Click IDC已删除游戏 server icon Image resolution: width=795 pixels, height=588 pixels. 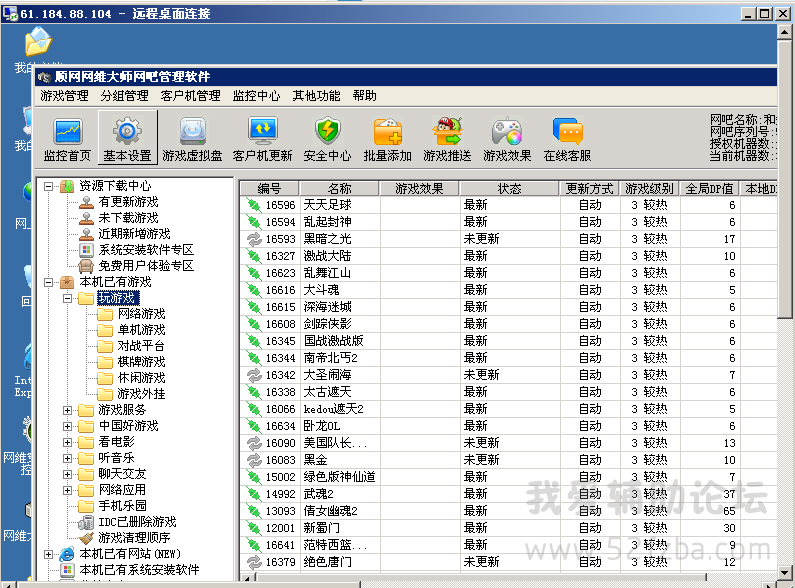(87, 522)
